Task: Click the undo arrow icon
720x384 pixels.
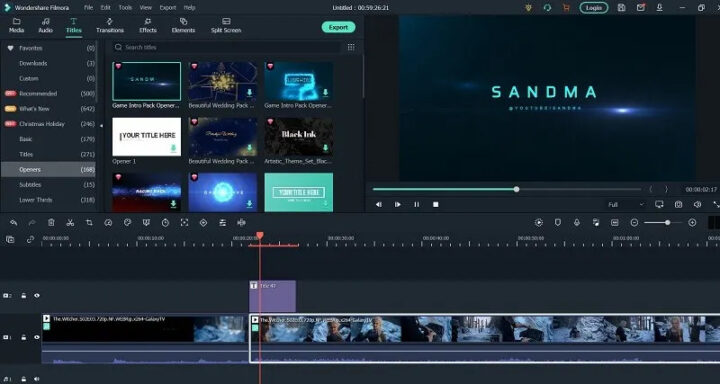Action: pyautogui.click(x=13, y=223)
